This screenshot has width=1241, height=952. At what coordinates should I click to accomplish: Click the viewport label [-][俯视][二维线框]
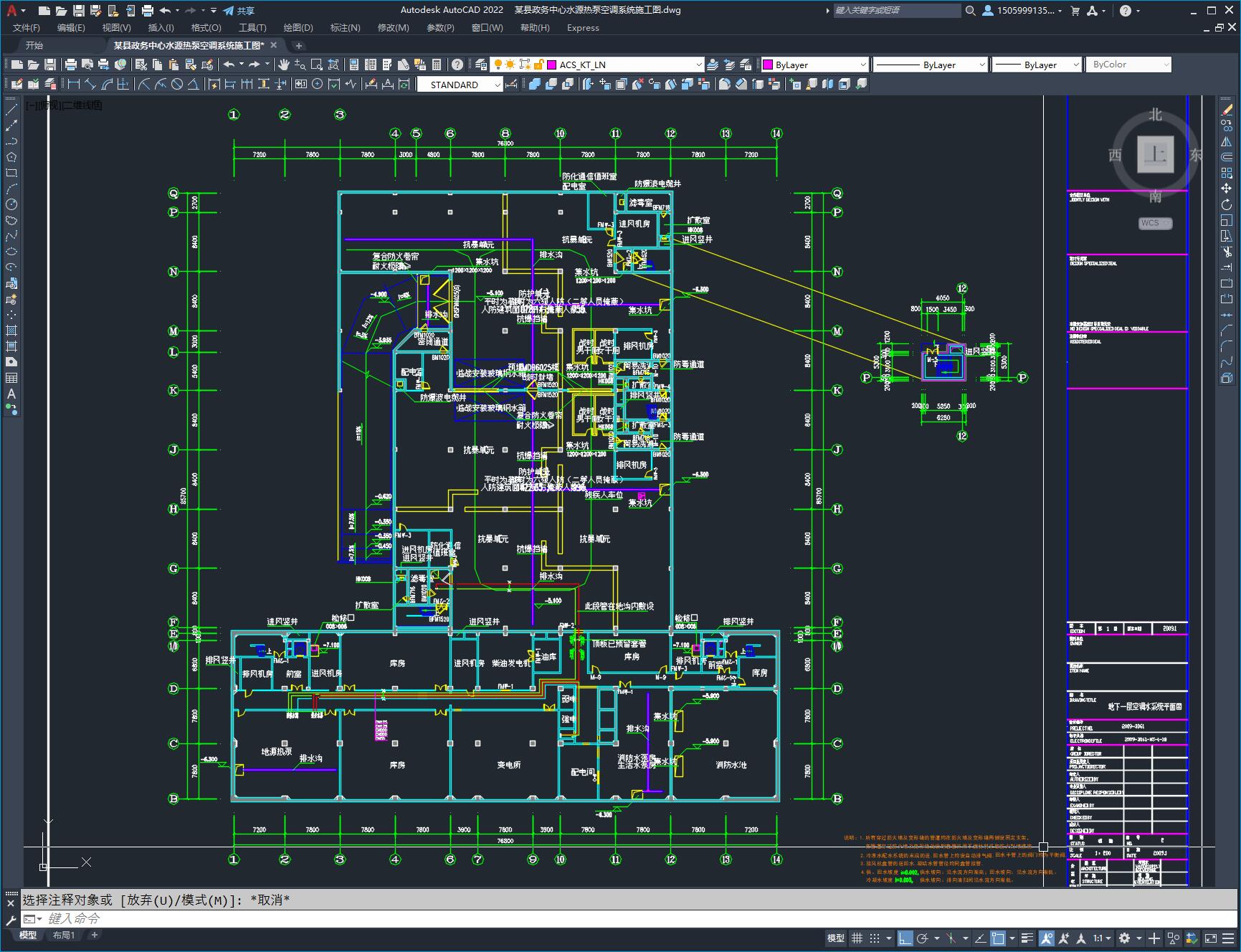pos(64,105)
